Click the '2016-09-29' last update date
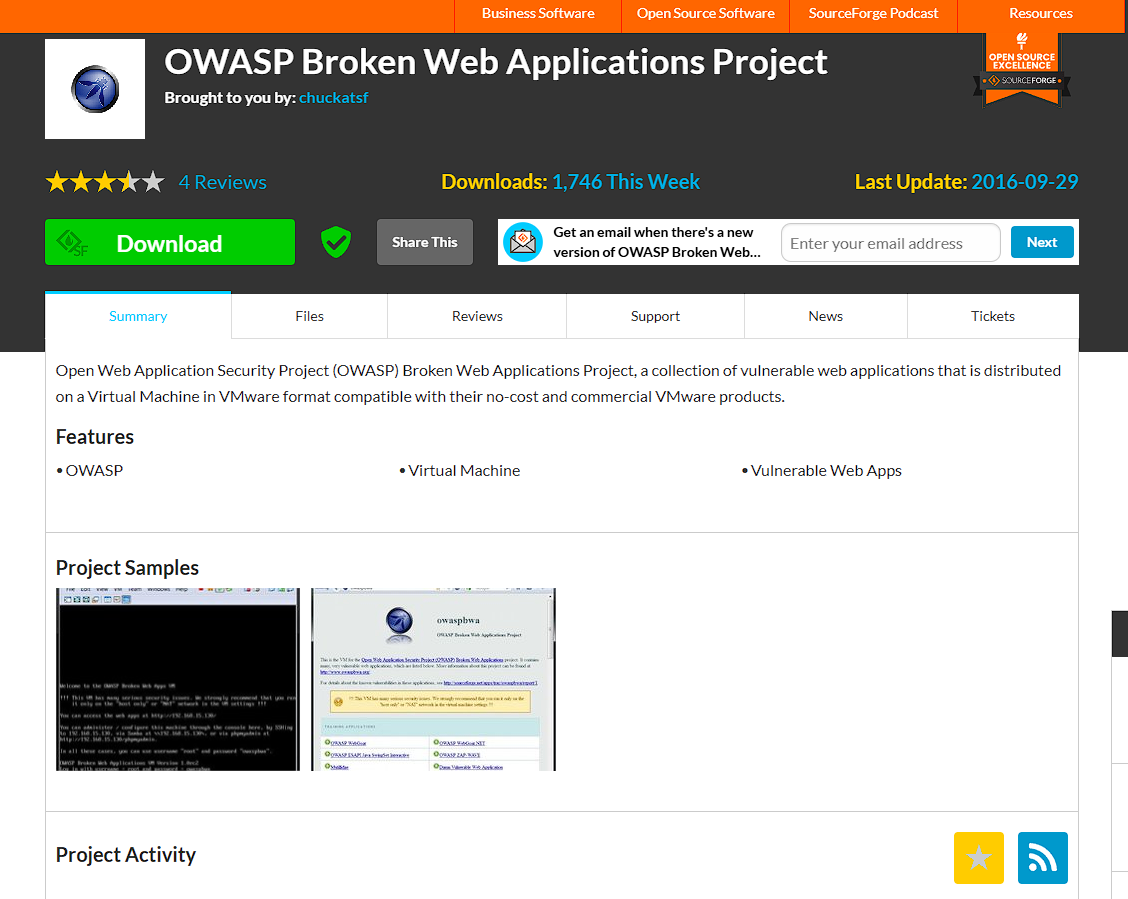Viewport: 1128px width, 899px height. (x=1024, y=182)
